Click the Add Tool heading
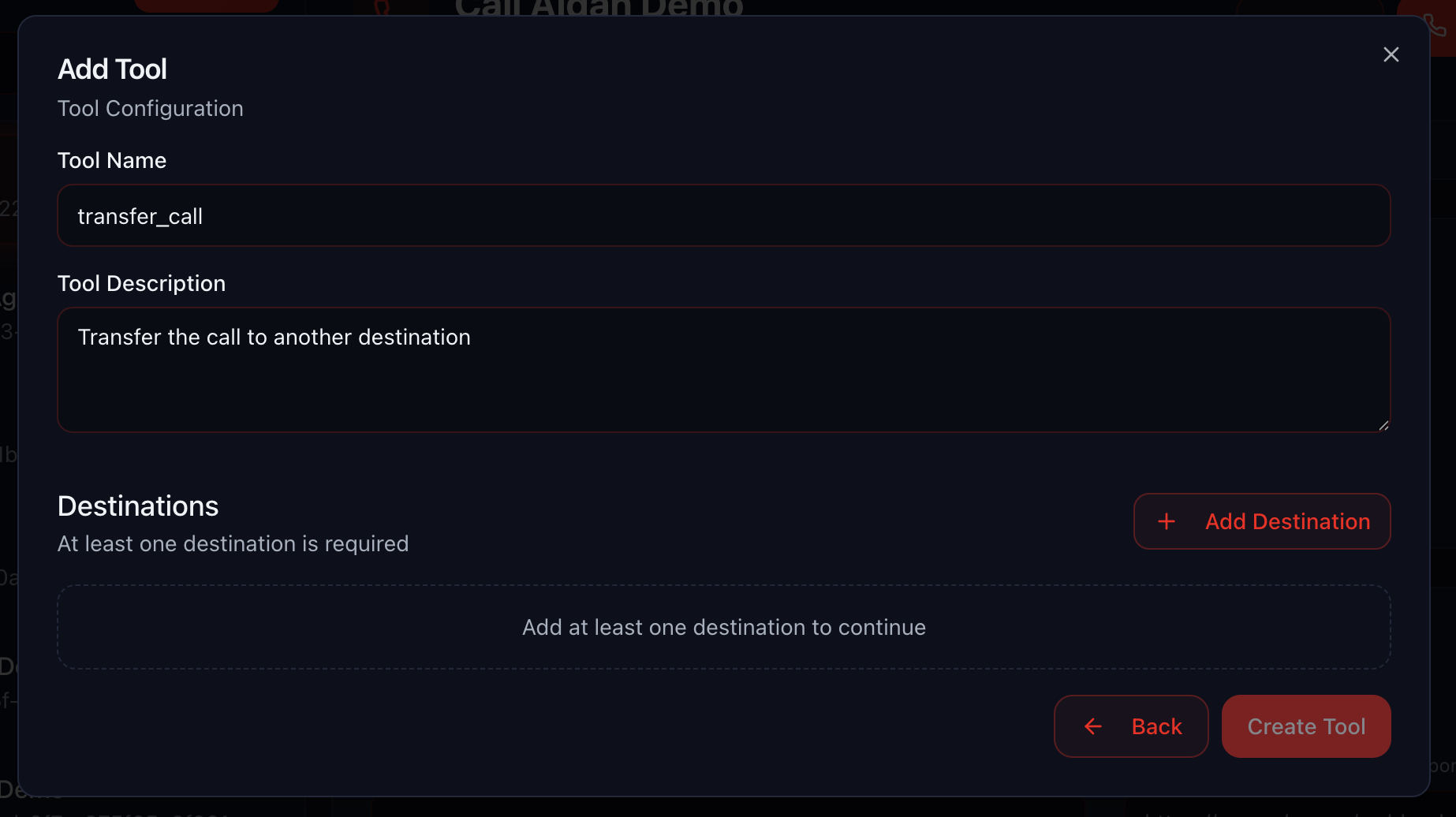1456x817 pixels. pos(112,69)
